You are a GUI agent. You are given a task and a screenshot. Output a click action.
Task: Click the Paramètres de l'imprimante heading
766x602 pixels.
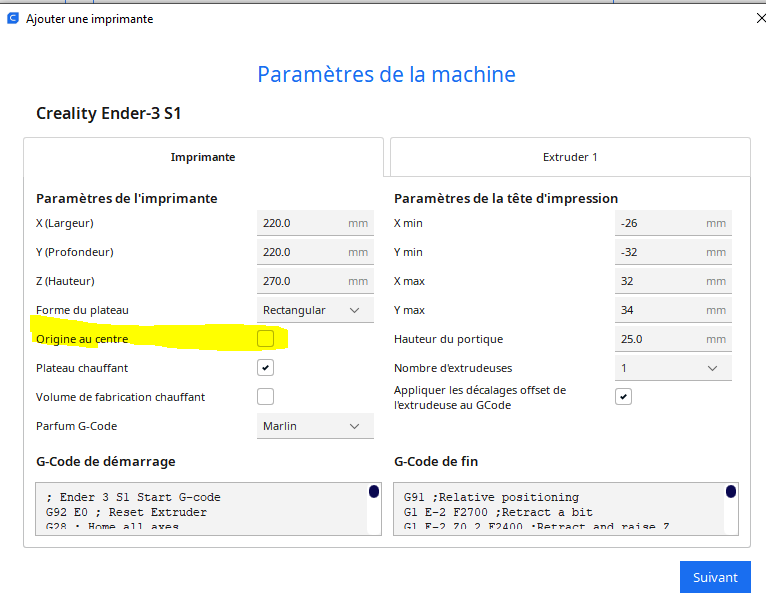[x=127, y=198]
